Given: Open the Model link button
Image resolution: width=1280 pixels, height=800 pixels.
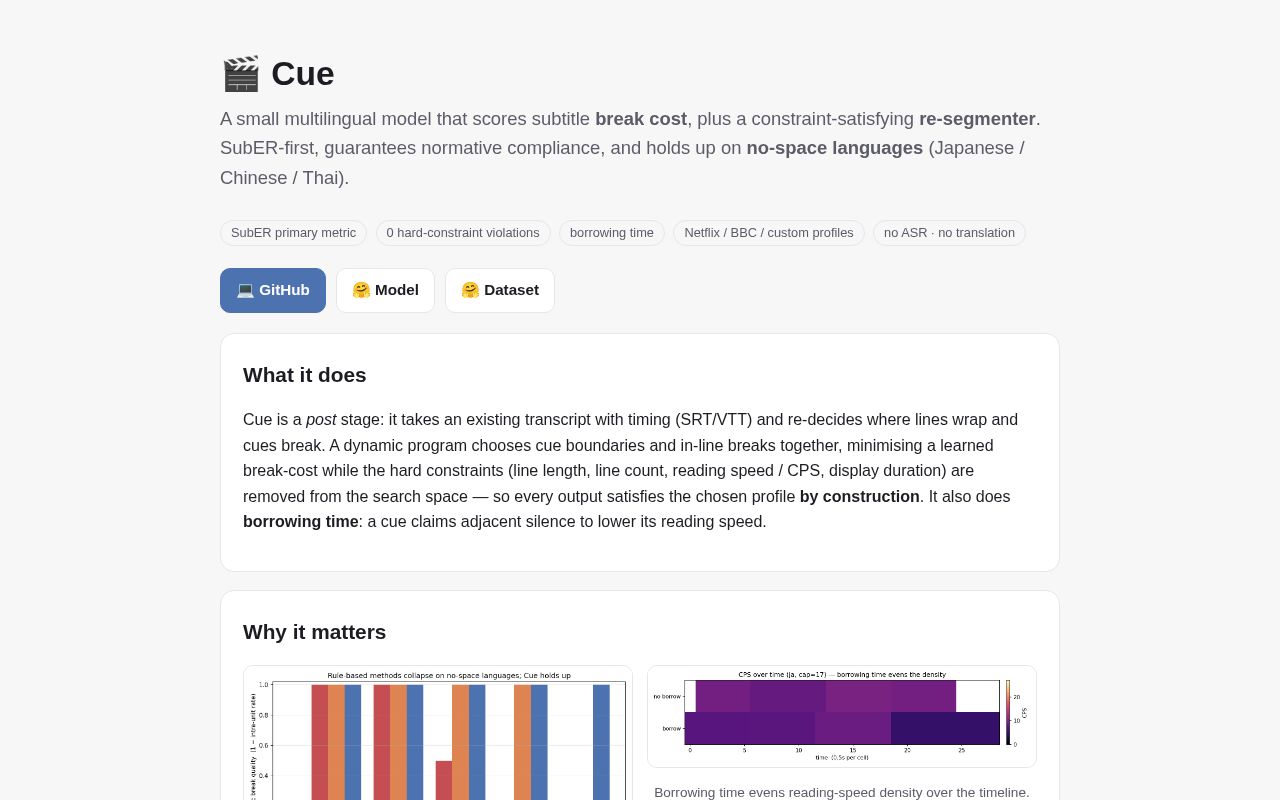Looking at the screenshot, I should tap(385, 290).
